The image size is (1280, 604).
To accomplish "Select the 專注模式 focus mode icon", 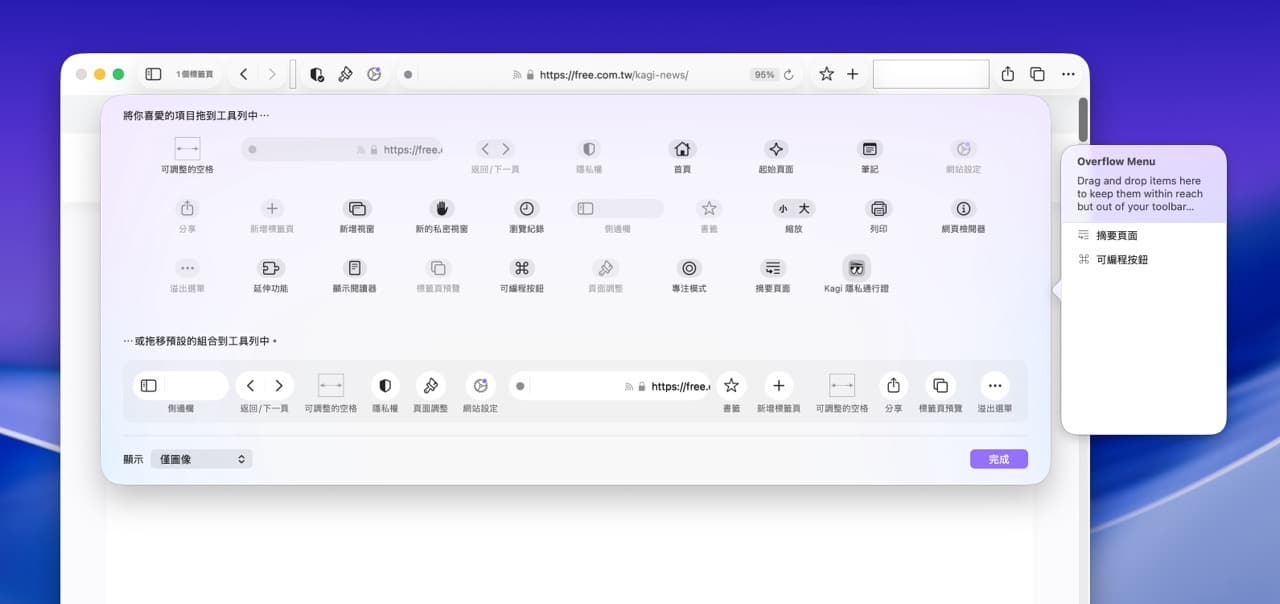I will coord(688,270).
